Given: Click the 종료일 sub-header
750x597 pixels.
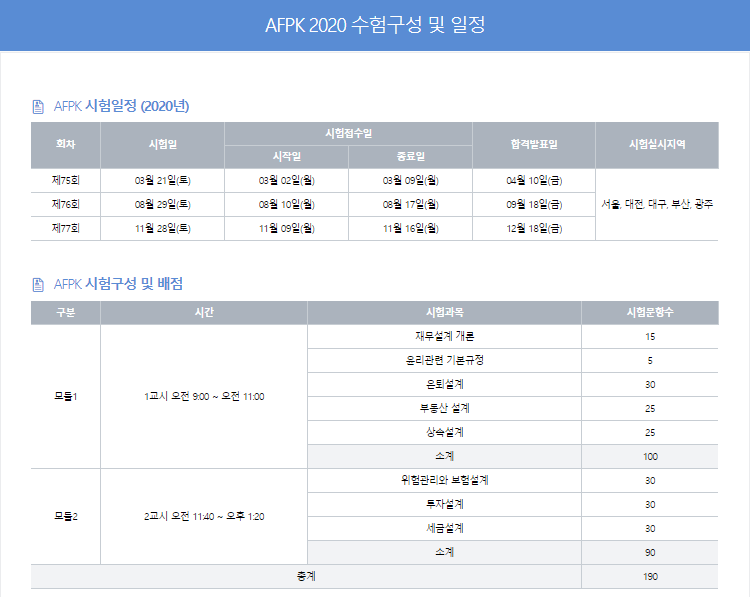Looking at the screenshot, I should click(410, 156).
